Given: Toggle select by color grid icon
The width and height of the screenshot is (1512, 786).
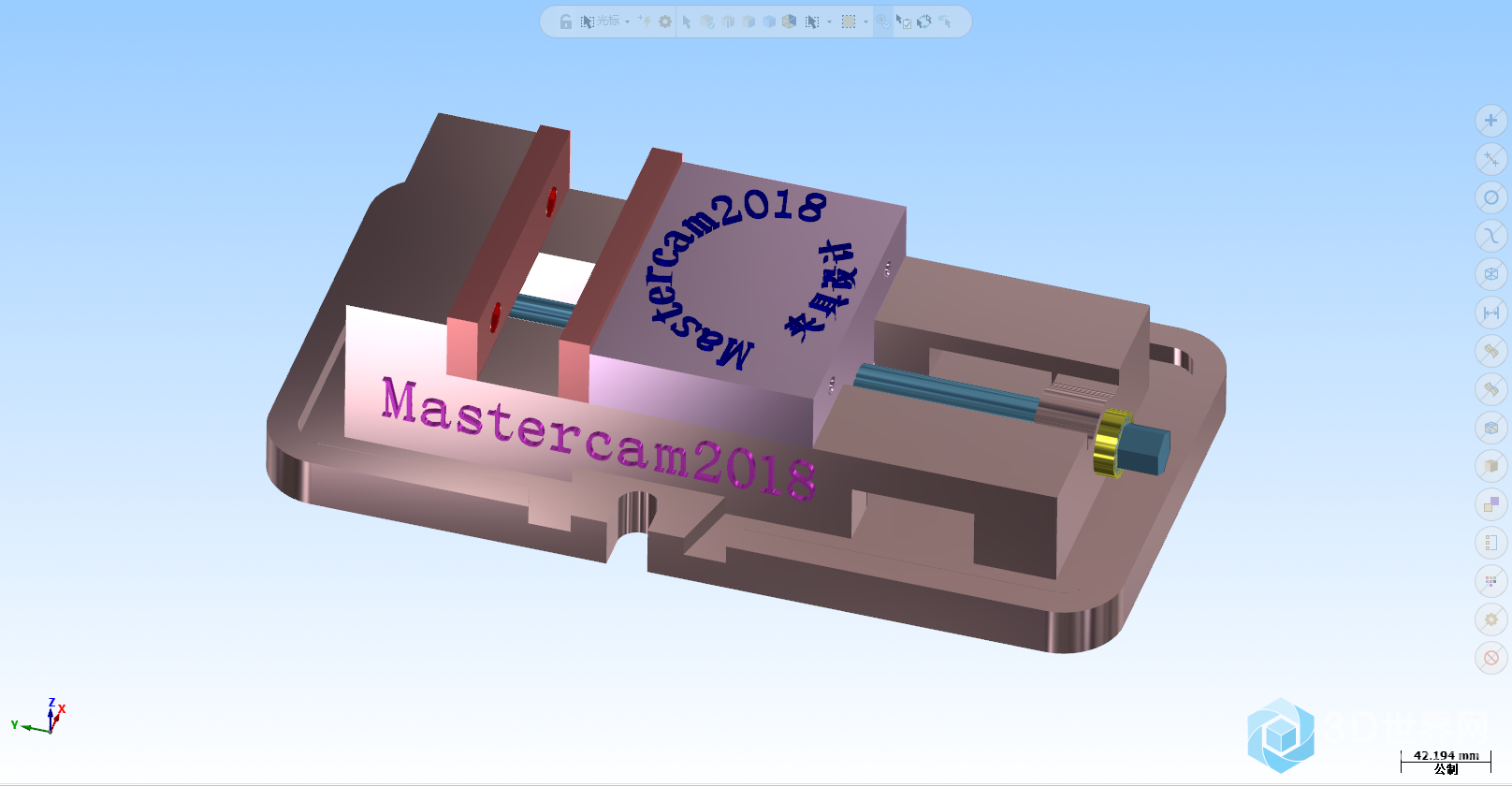Looking at the screenshot, I should pos(1491,581).
